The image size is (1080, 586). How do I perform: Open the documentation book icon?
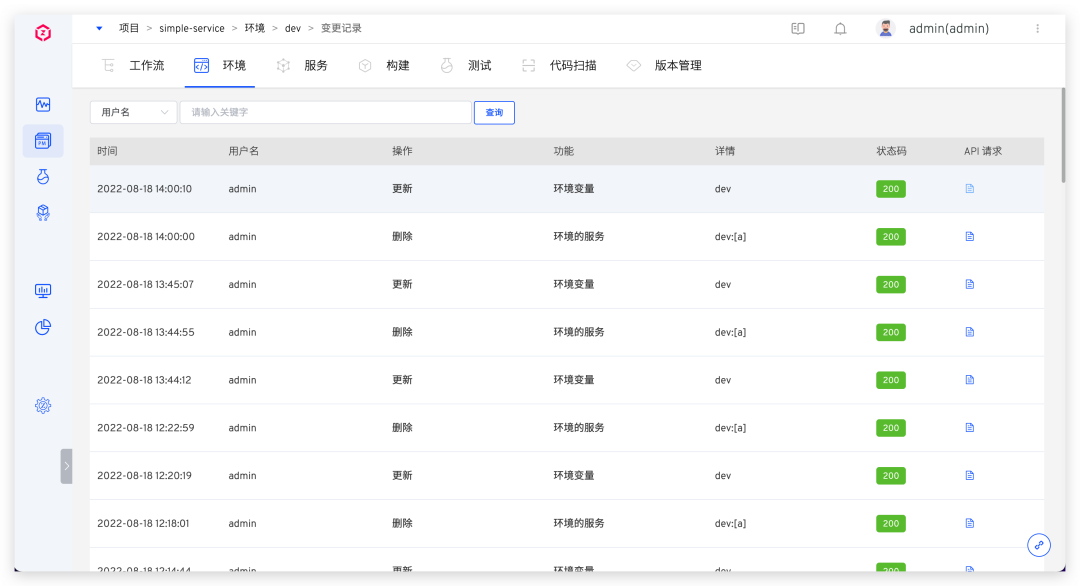pyautogui.click(x=798, y=28)
